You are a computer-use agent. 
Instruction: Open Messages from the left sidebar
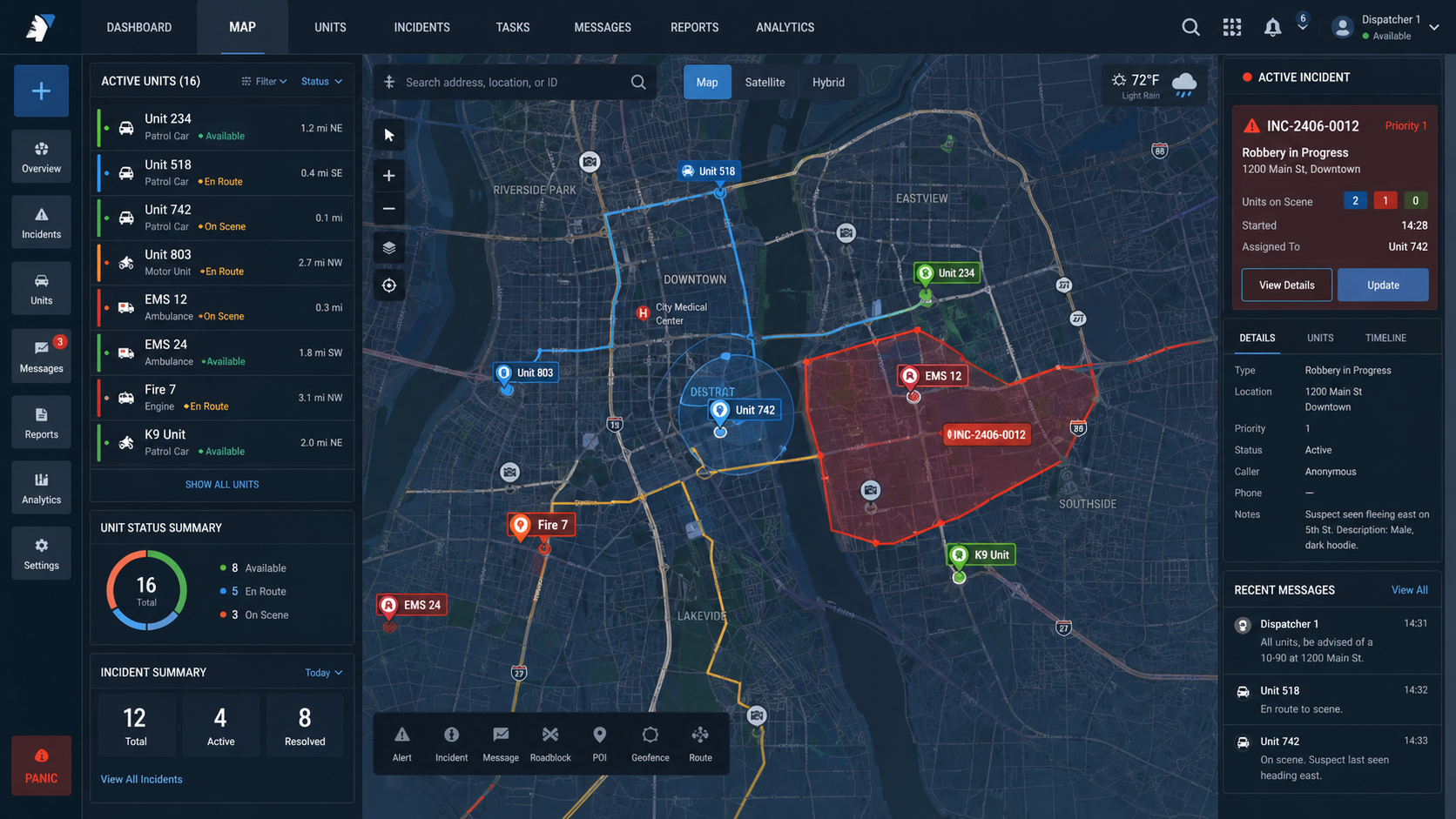(40, 355)
